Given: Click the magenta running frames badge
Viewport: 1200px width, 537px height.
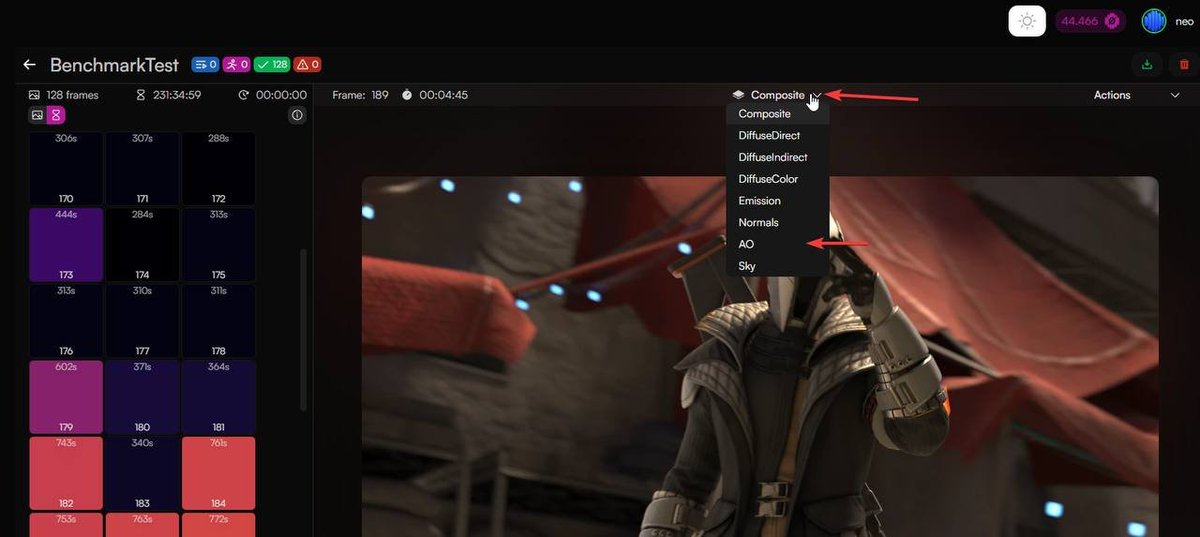Looking at the screenshot, I should (236, 65).
